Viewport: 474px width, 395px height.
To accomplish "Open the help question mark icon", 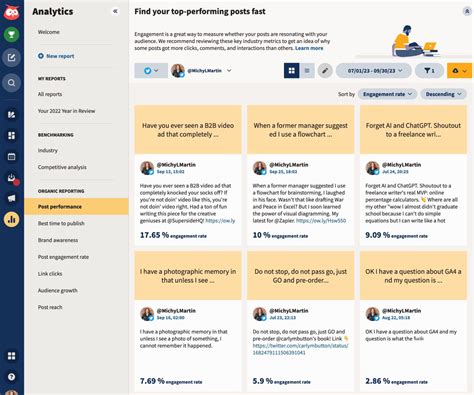I will point(12,377).
